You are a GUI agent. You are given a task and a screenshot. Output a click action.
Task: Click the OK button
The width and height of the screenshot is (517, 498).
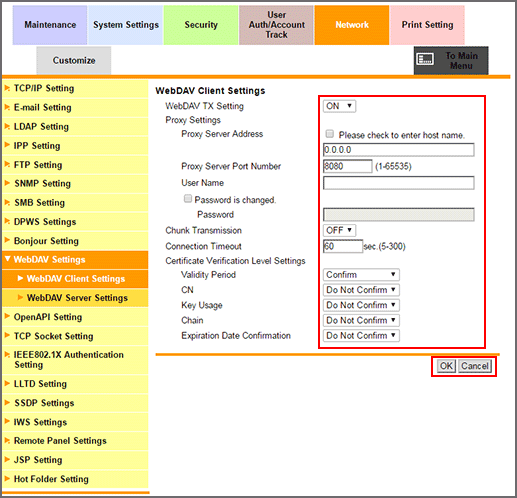click(x=446, y=366)
